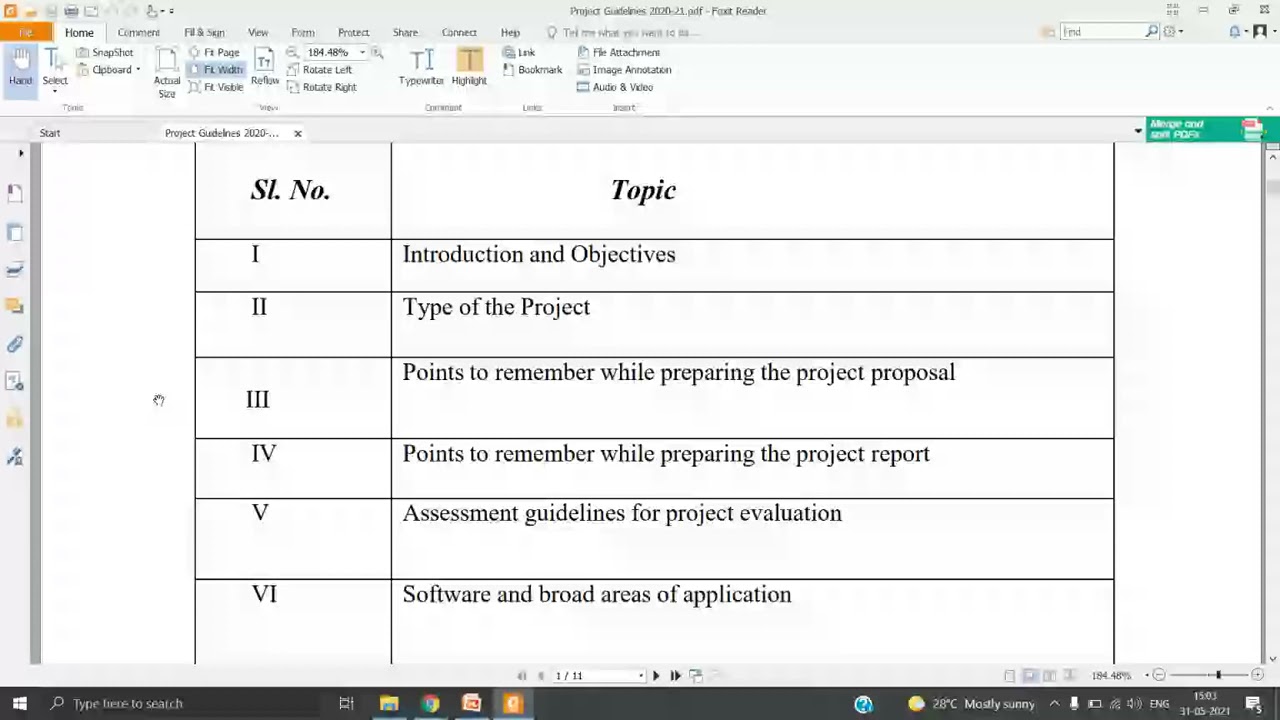The height and width of the screenshot is (720, 1280).
Task: Toggle Fit Width view
Action: [x=215, y=70]
